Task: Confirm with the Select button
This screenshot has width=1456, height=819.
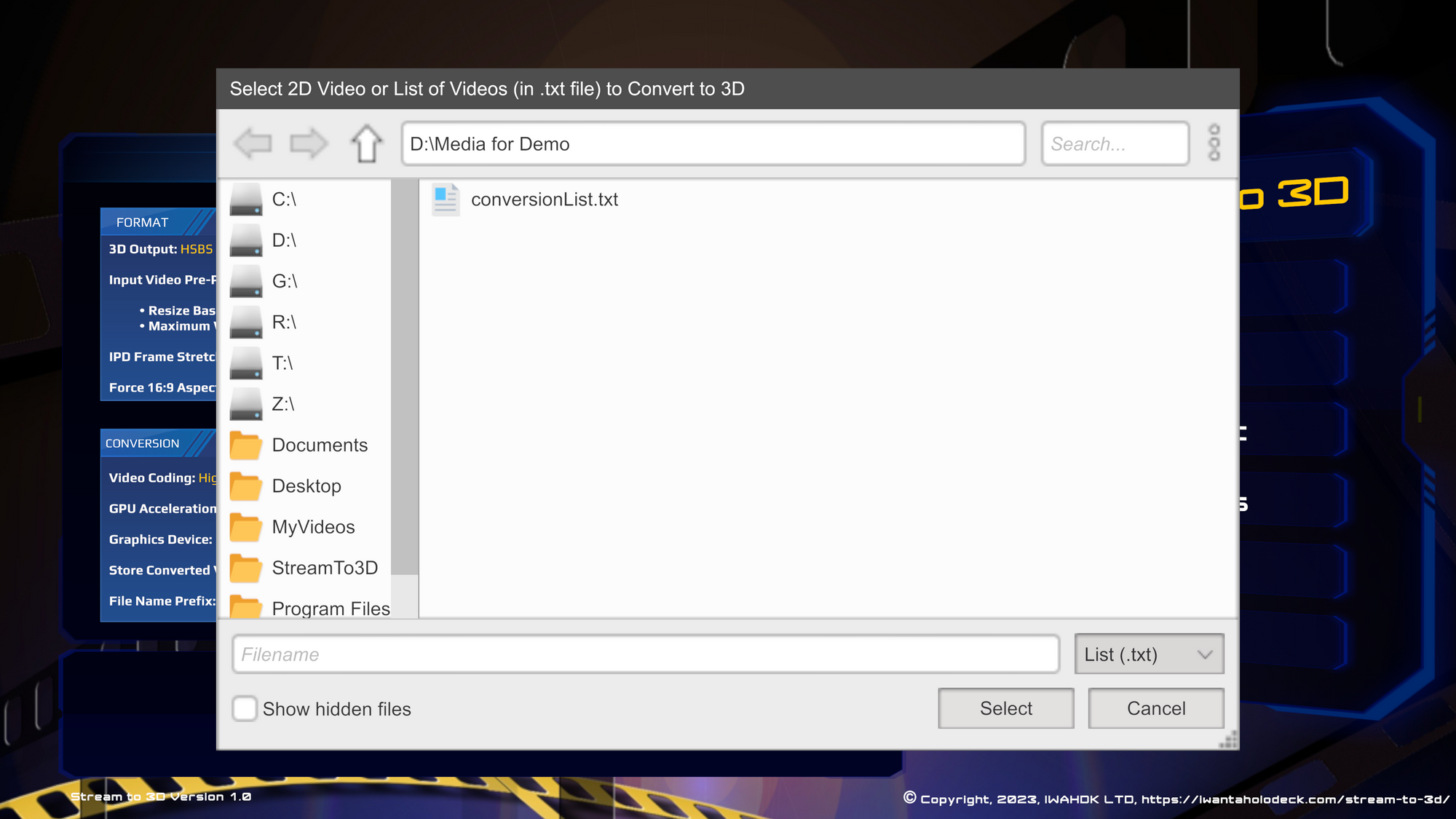Action: click(x=1005, y=708)
